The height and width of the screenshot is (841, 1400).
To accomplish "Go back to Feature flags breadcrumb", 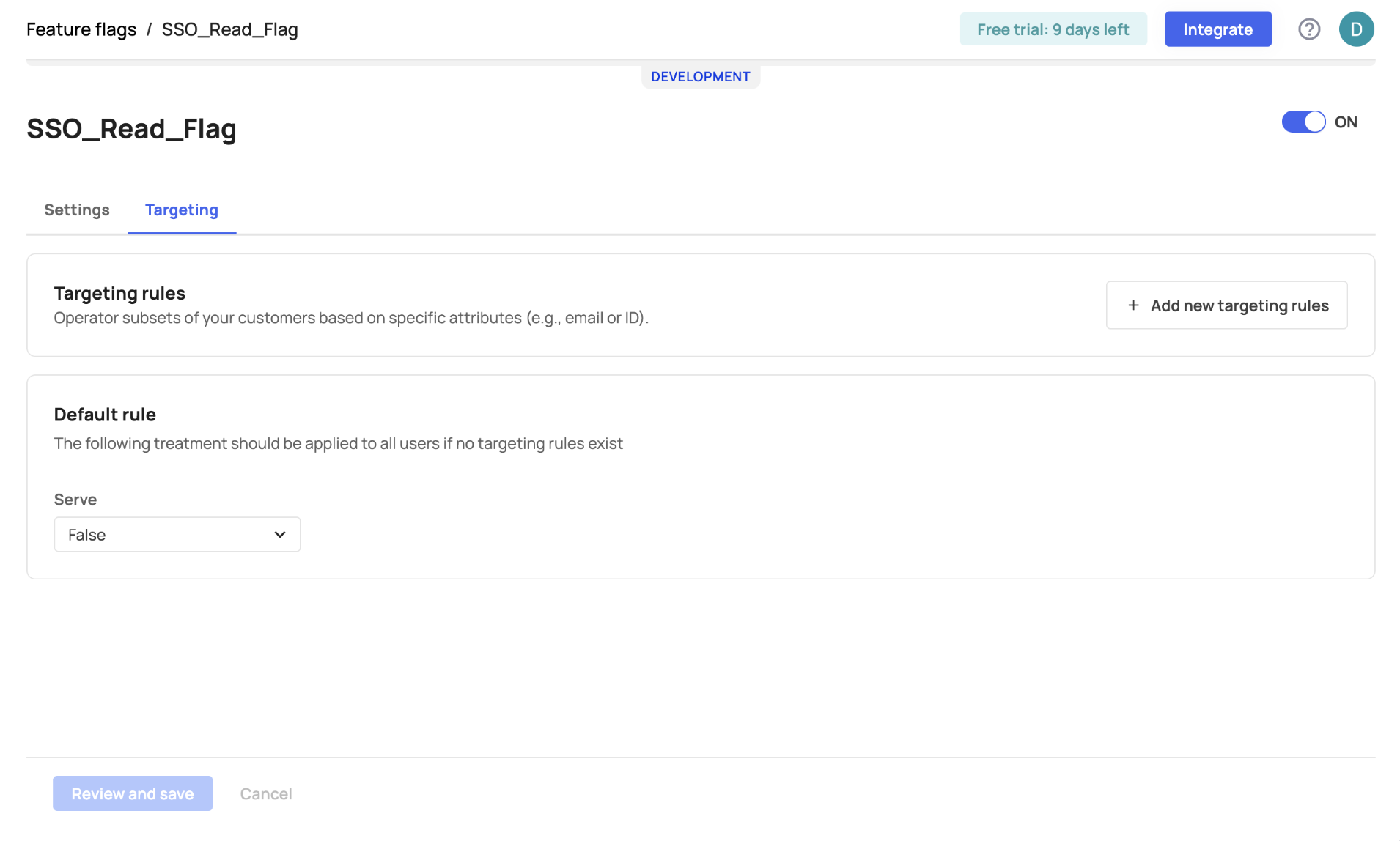I will coord(81,29).
